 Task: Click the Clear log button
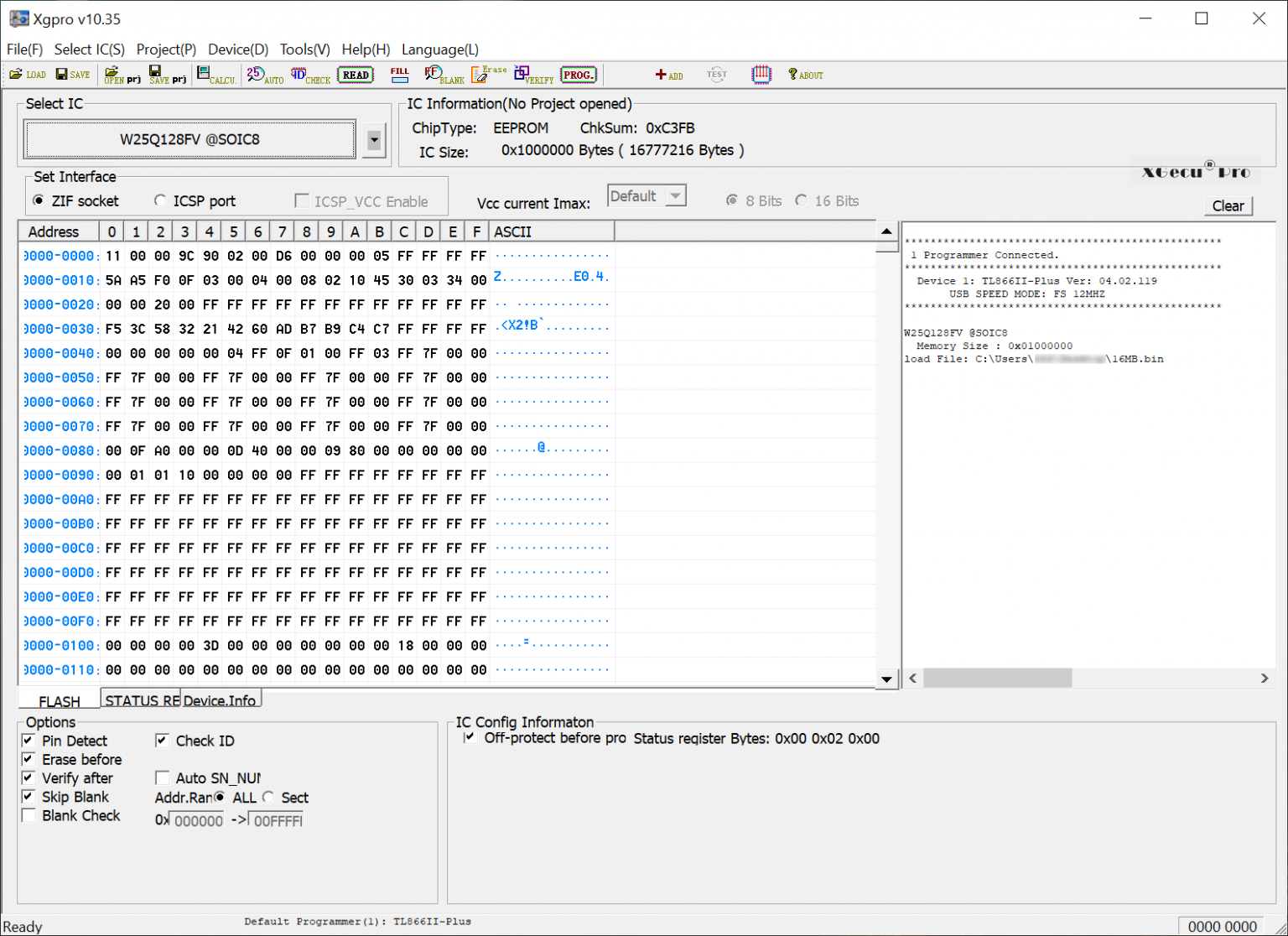point(1228,205)
